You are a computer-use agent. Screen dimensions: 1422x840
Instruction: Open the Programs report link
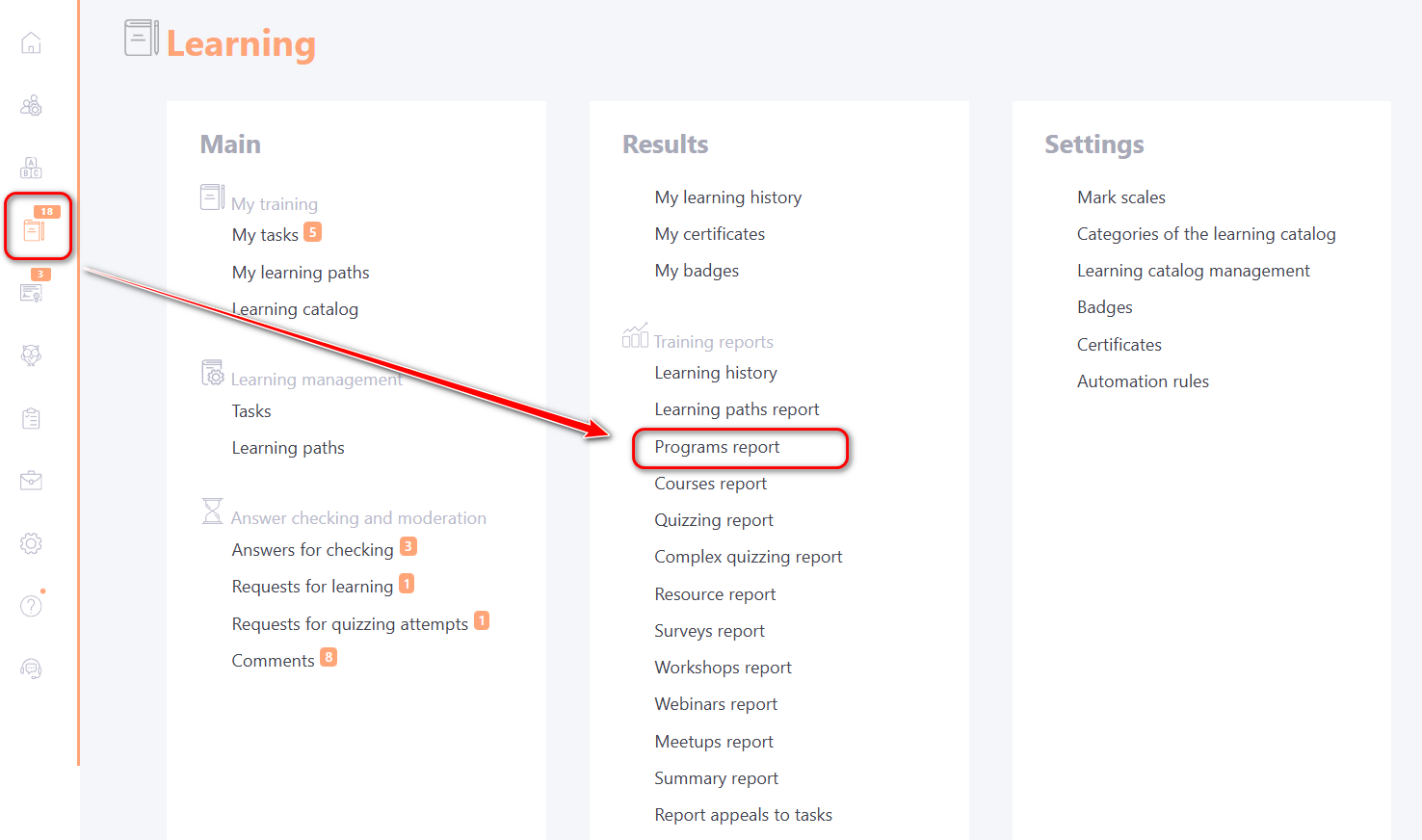pyautogui.click(x=717, y=447)
